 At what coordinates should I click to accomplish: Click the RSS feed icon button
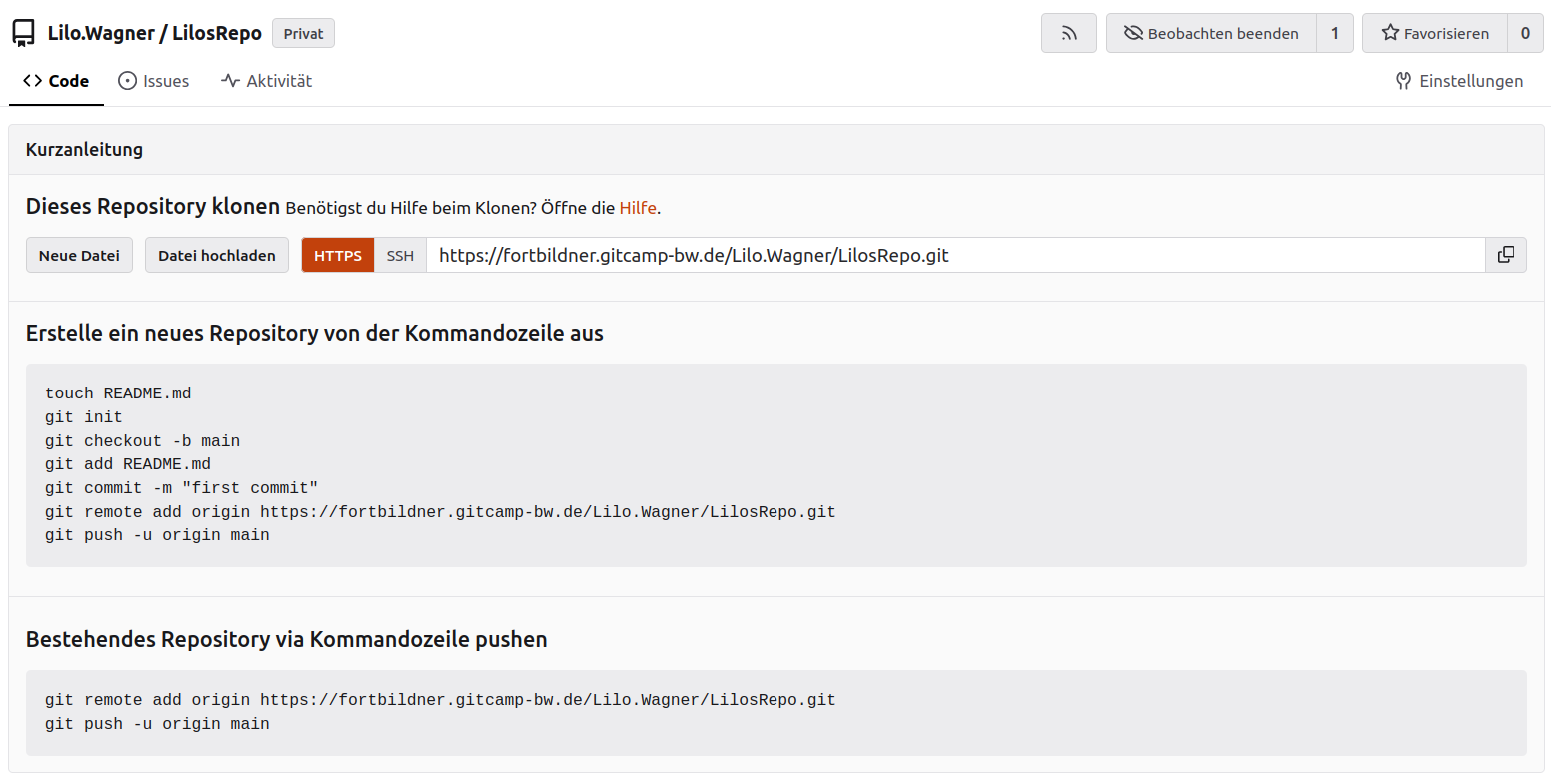tap(1069, 33)
